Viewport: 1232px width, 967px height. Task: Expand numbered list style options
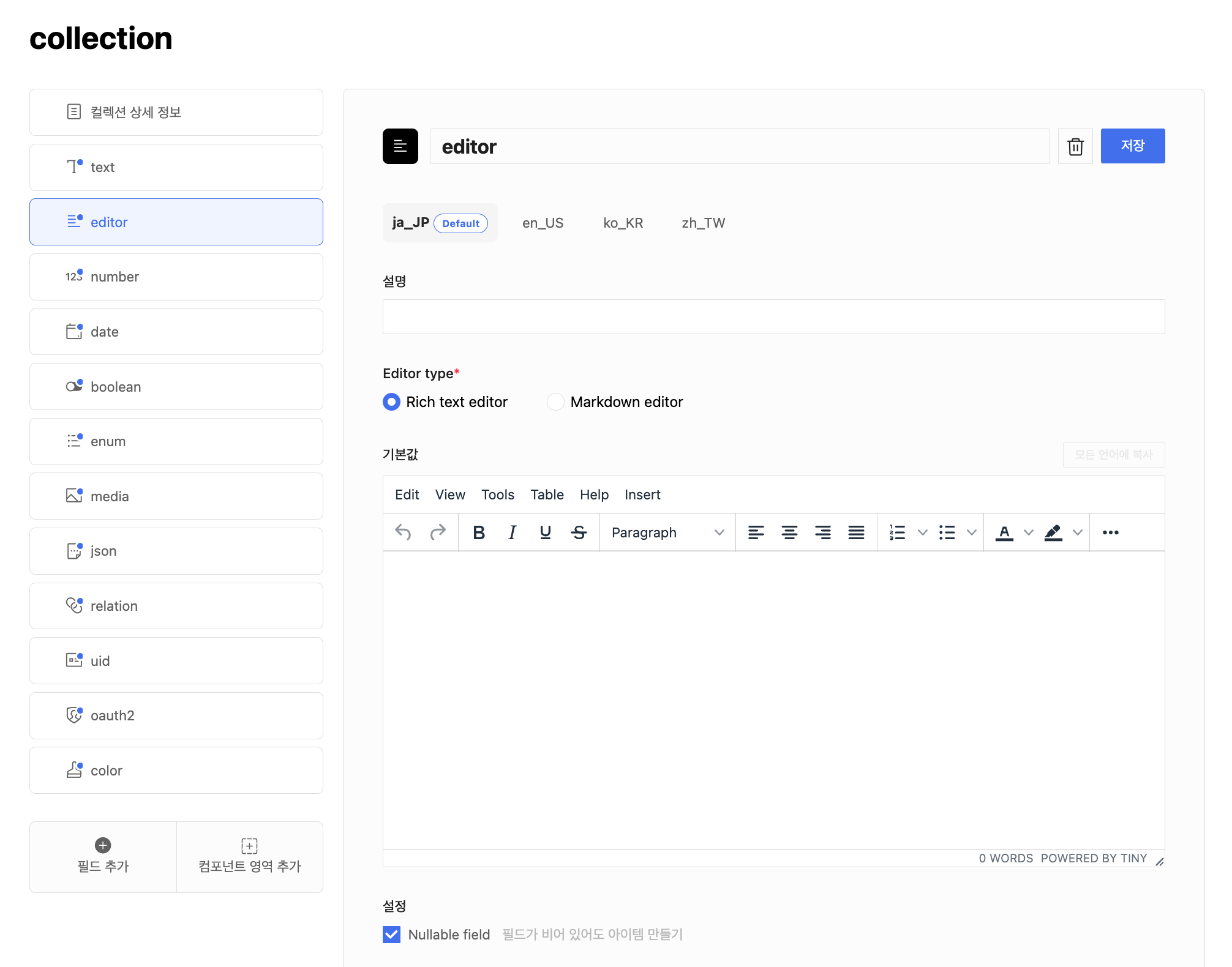click(923, 532)
